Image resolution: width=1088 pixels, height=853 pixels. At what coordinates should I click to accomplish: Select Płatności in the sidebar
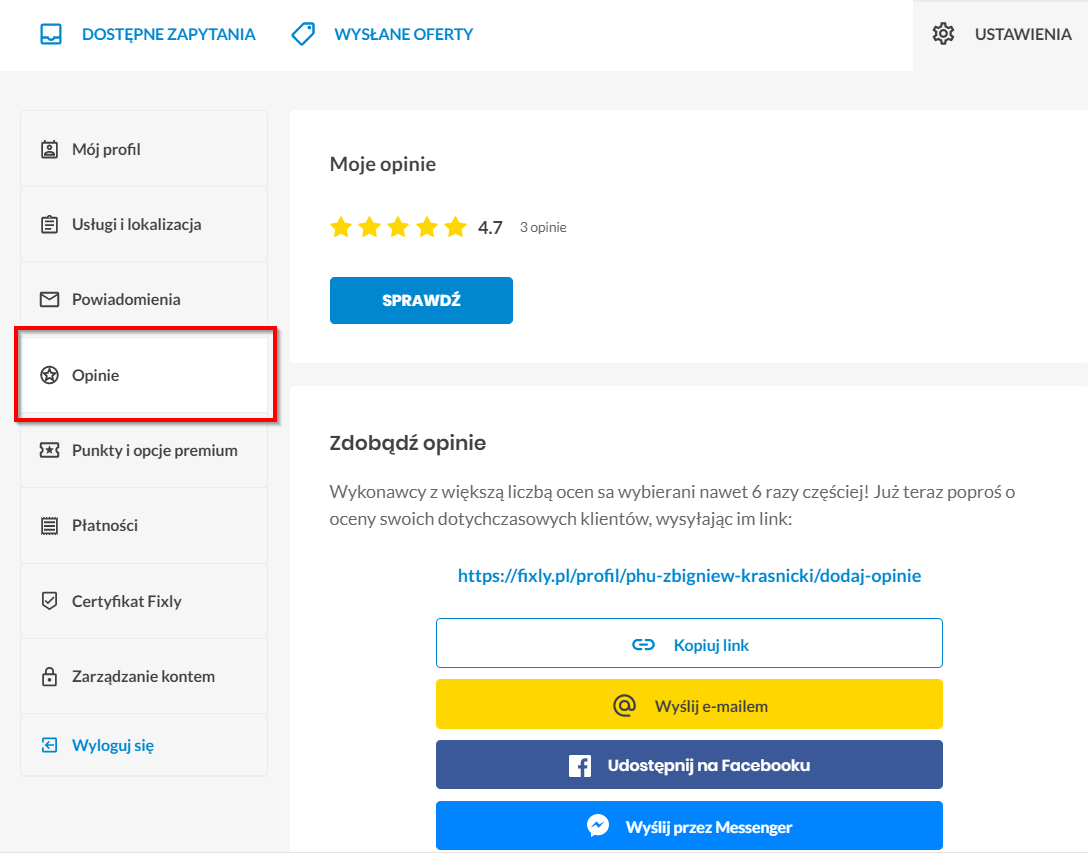144,525
